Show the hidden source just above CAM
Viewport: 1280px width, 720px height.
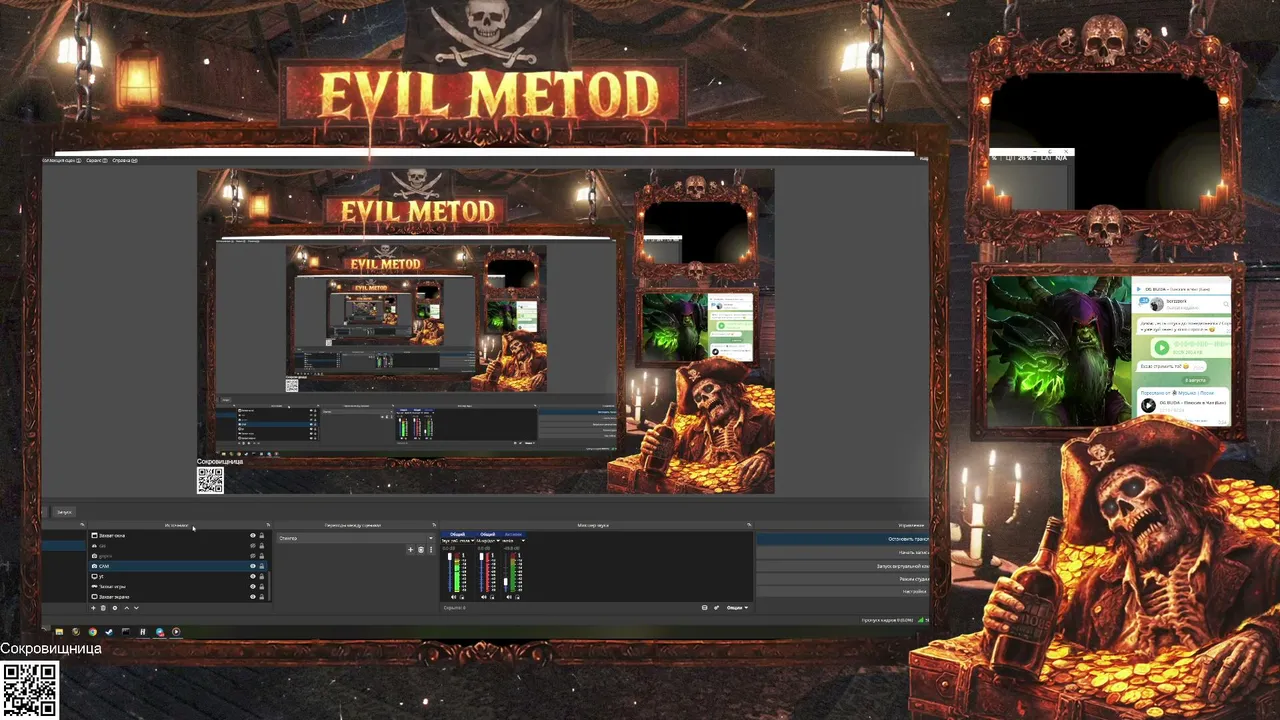(252, 556)
